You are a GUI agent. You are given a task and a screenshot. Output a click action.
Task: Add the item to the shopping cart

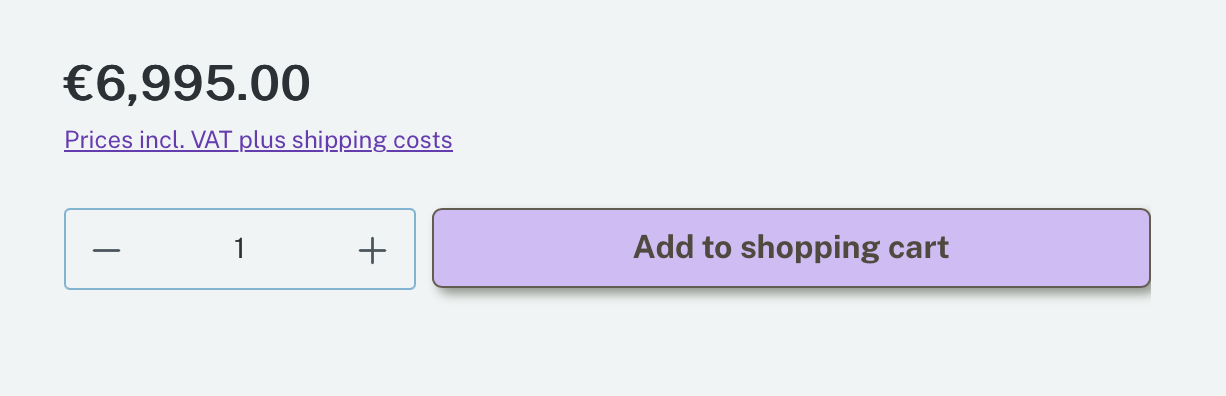791,248
